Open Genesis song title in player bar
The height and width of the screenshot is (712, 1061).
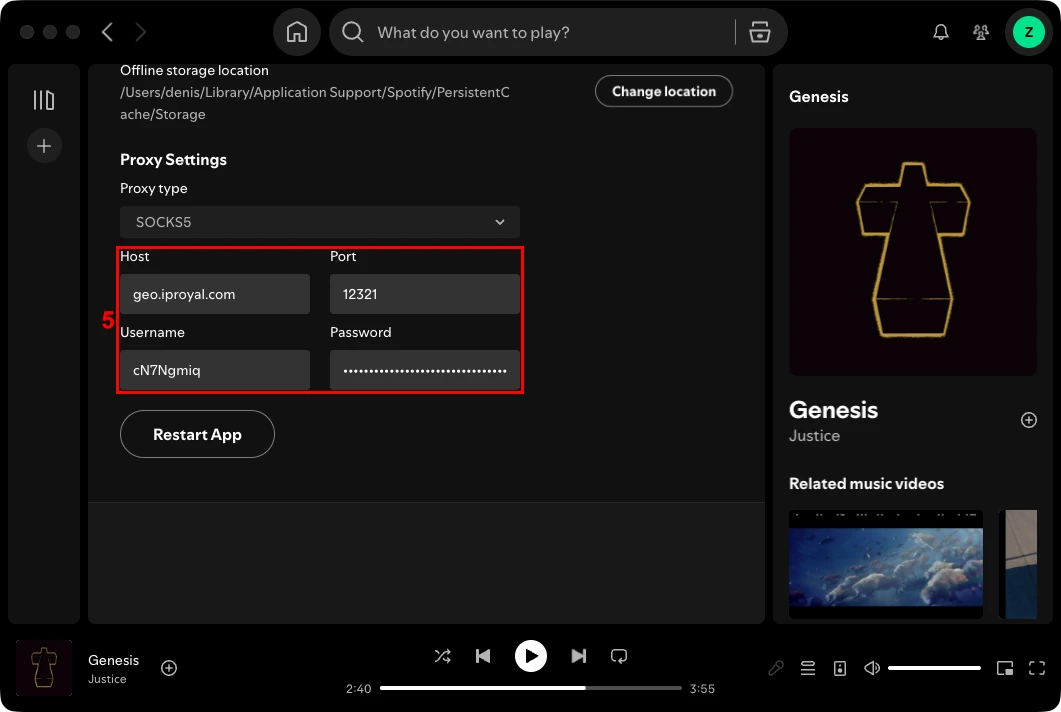click(x=113, y=660)
